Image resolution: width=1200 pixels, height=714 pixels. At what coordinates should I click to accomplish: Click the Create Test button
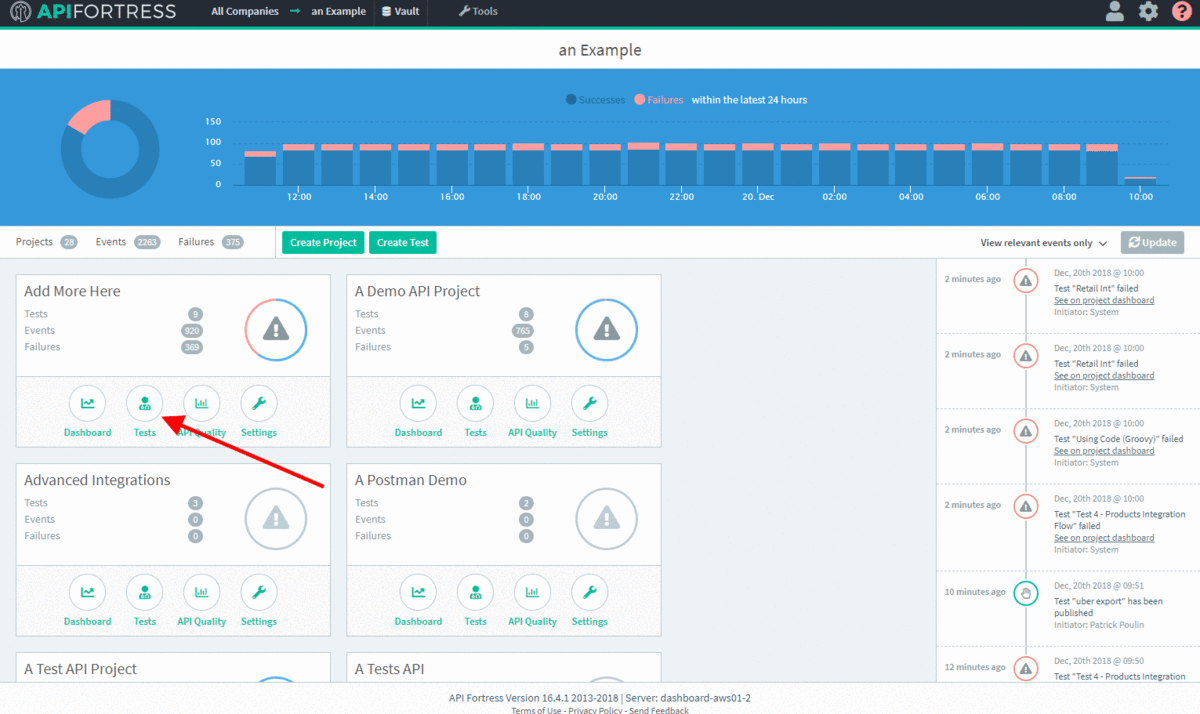402,243
